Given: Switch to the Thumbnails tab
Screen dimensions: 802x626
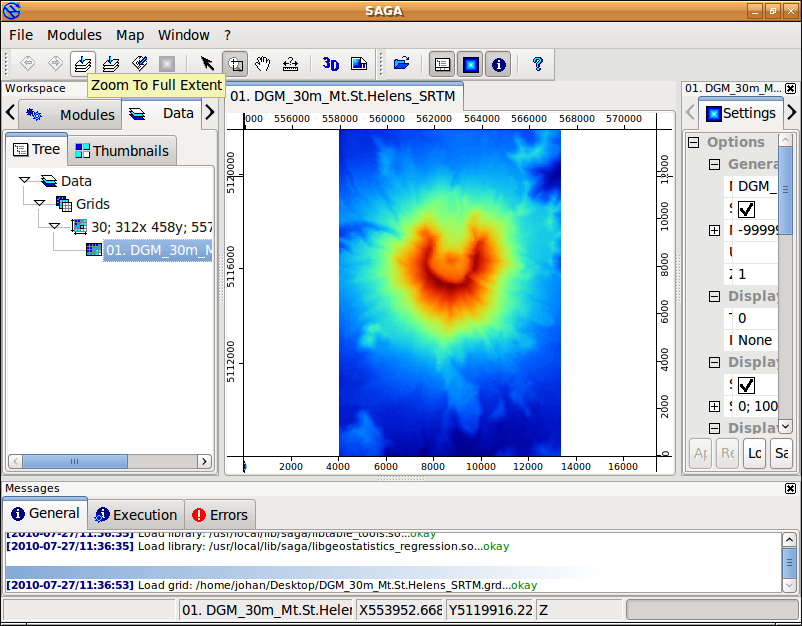Looking at the screenshot, I should pos(120,151).
